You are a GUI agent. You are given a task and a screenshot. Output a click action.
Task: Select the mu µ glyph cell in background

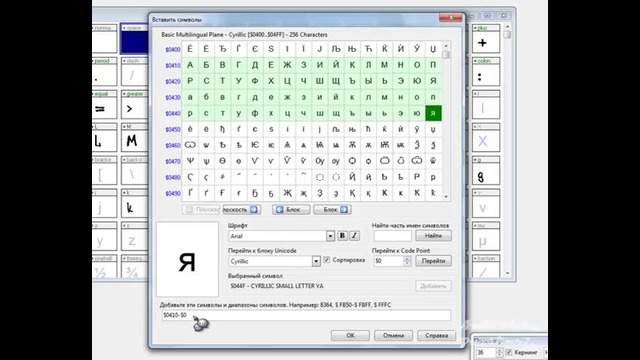click(x=486, y=237)
